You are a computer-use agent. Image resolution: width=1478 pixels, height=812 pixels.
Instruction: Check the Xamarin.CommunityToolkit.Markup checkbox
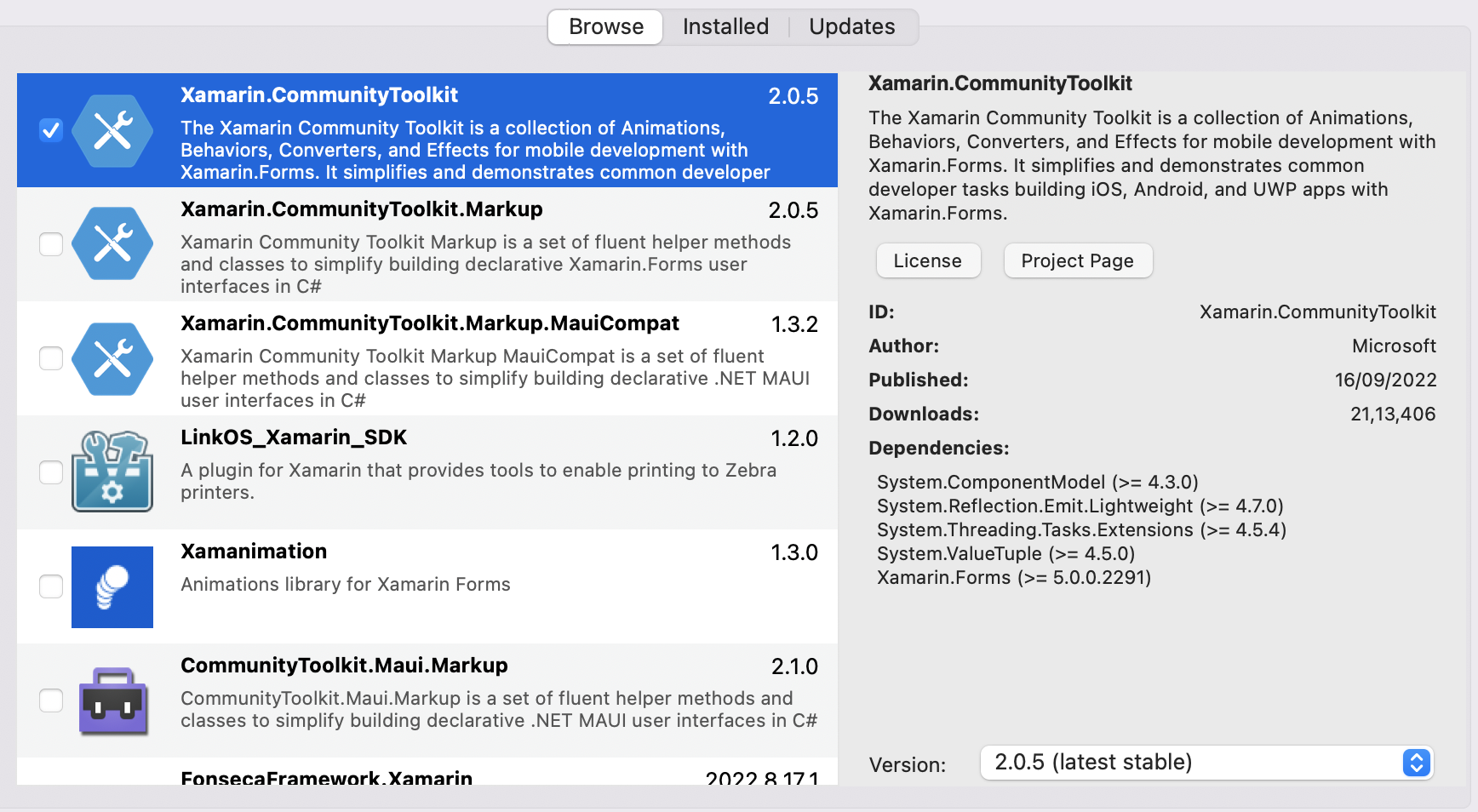(x=51, y=244)
